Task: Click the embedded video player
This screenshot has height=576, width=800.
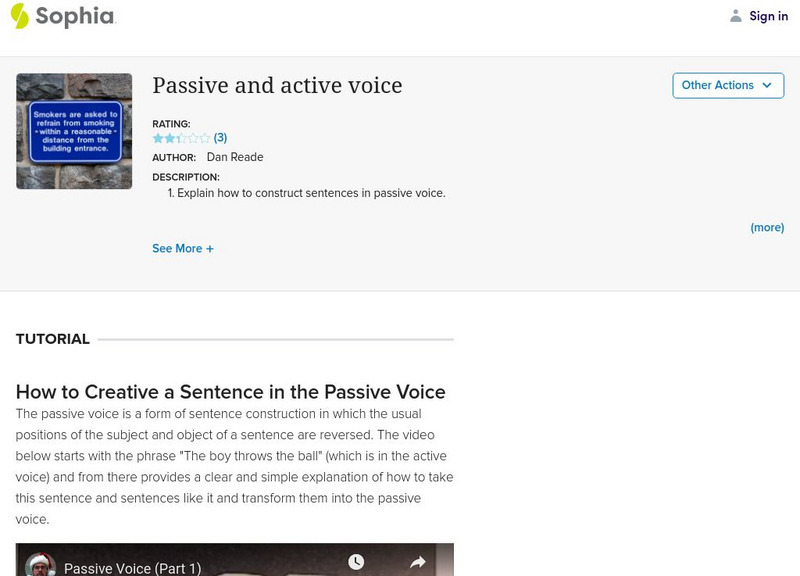Action: click(x=234, y=560)
